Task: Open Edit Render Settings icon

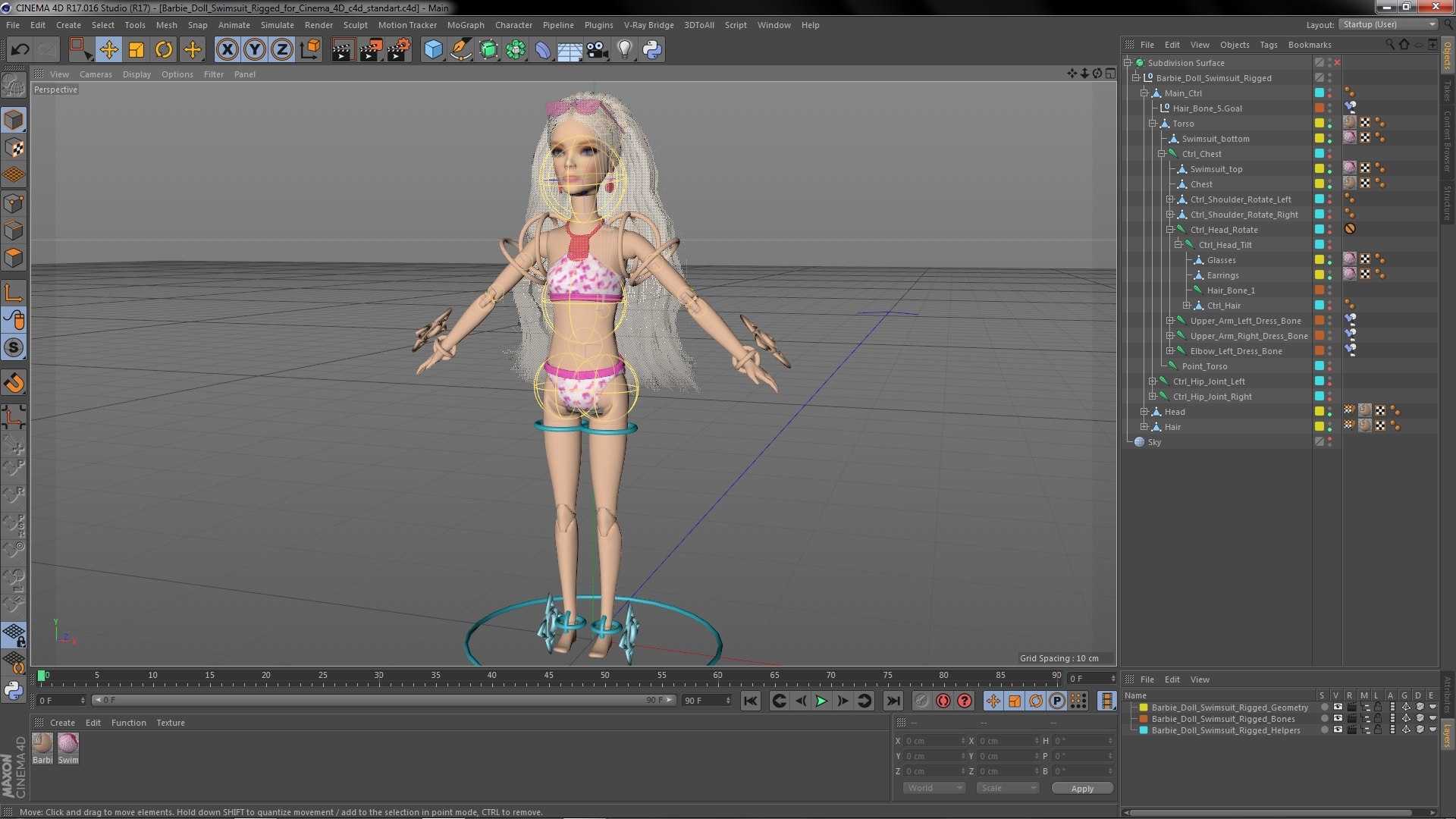Action: pyautogui.click(x=399, y=50)
